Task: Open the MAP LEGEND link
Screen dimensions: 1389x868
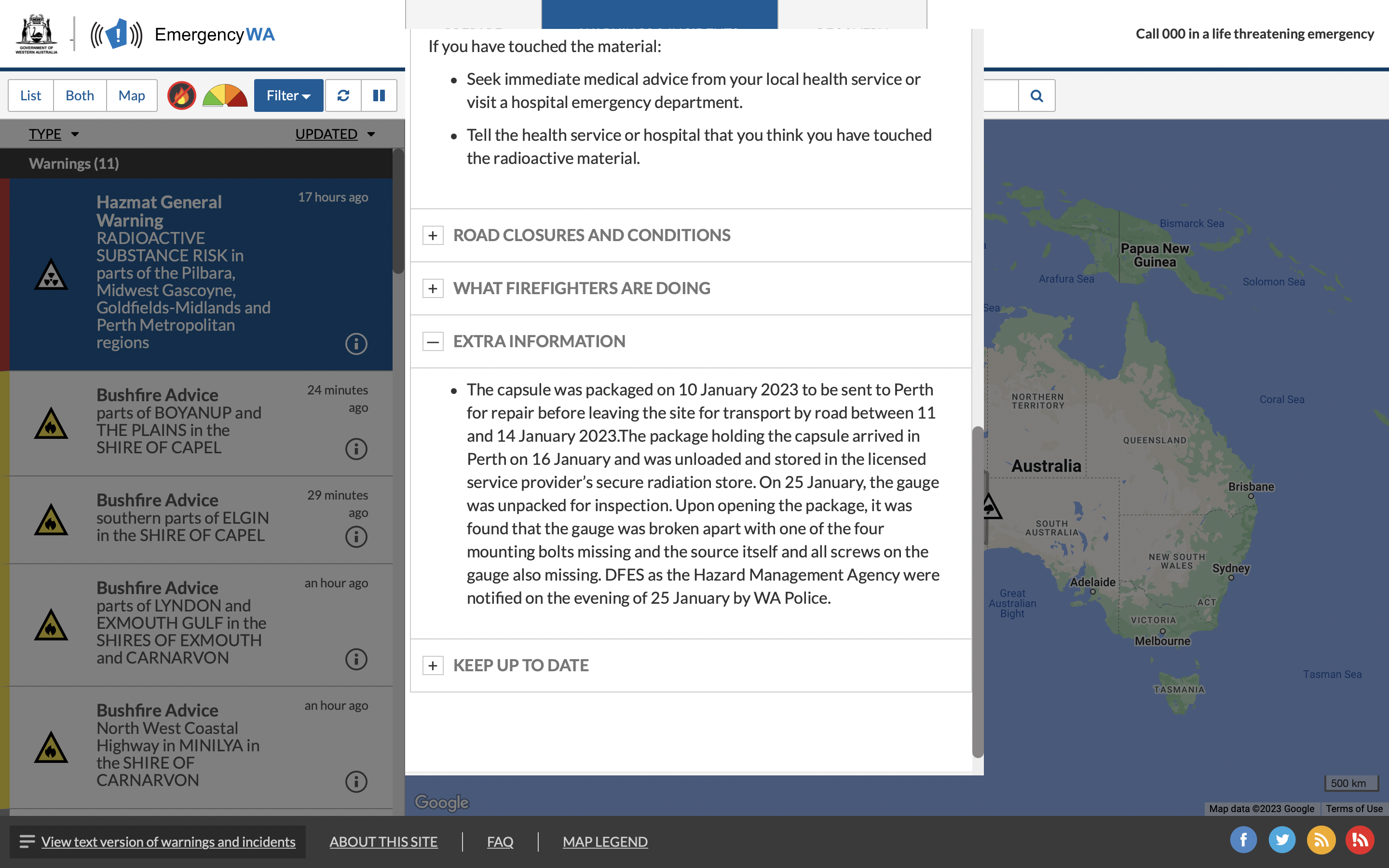Action: point(605,841)
